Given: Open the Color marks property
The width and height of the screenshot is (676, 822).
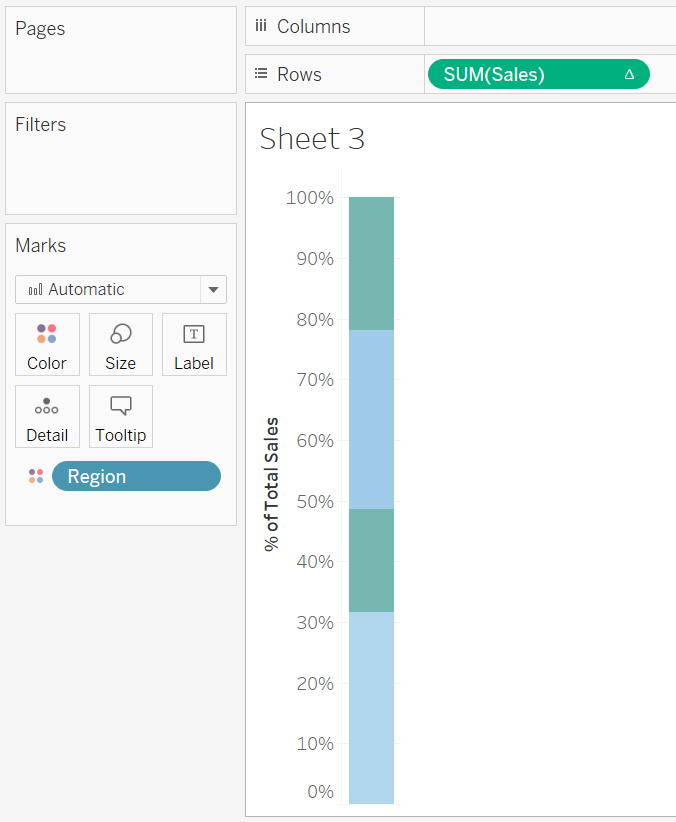Looking at the screenshot, I should [x=47, y=344].
